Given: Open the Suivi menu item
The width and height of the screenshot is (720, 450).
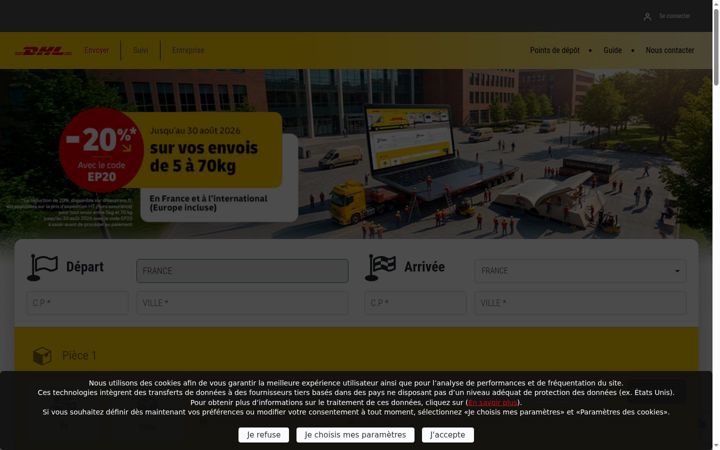Looking at the screenshot, I should pos(141,51).
